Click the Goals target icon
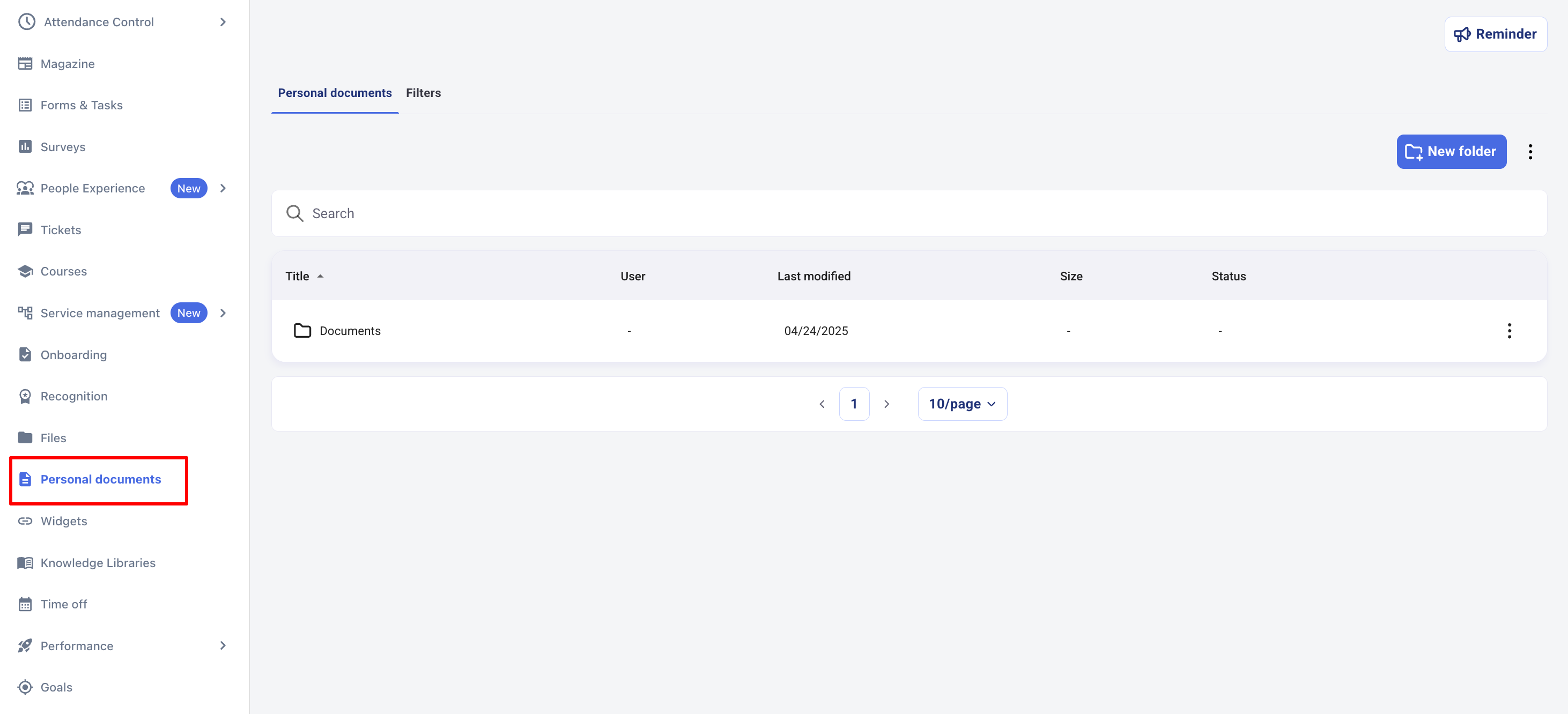The image size is (1568, 714). point(25,687)
